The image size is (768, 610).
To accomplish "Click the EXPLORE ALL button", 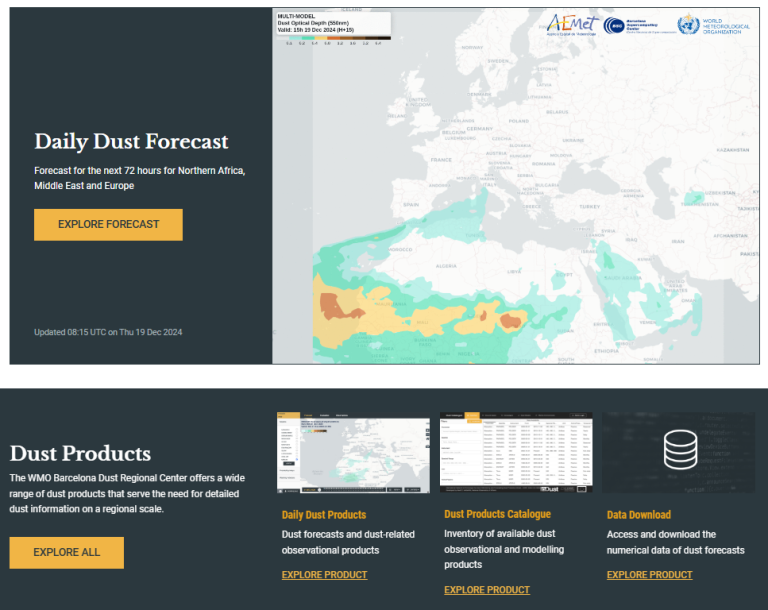I will click(x=67, y=553).
